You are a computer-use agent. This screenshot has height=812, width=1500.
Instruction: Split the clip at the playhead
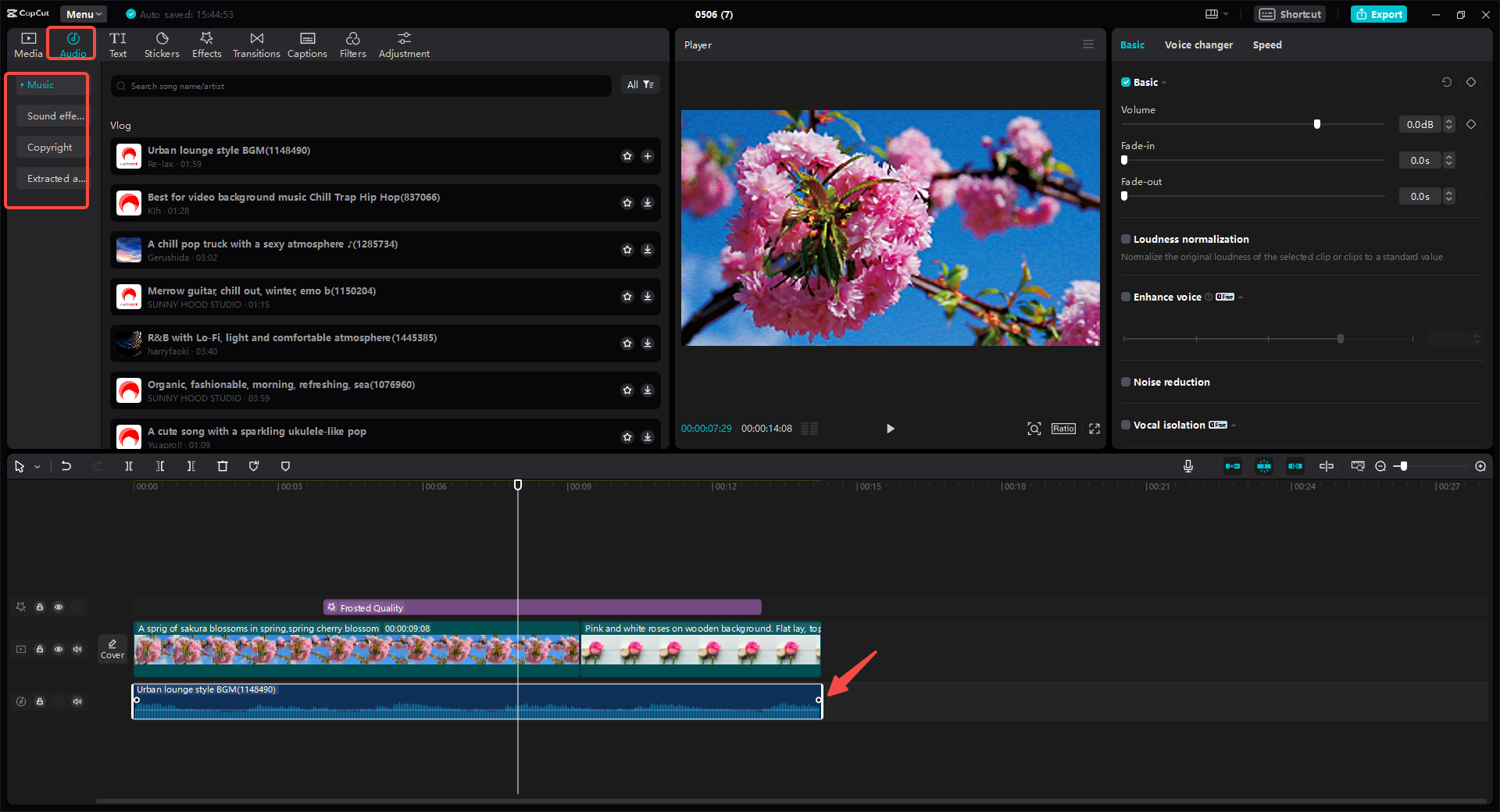tap(129, 466)
